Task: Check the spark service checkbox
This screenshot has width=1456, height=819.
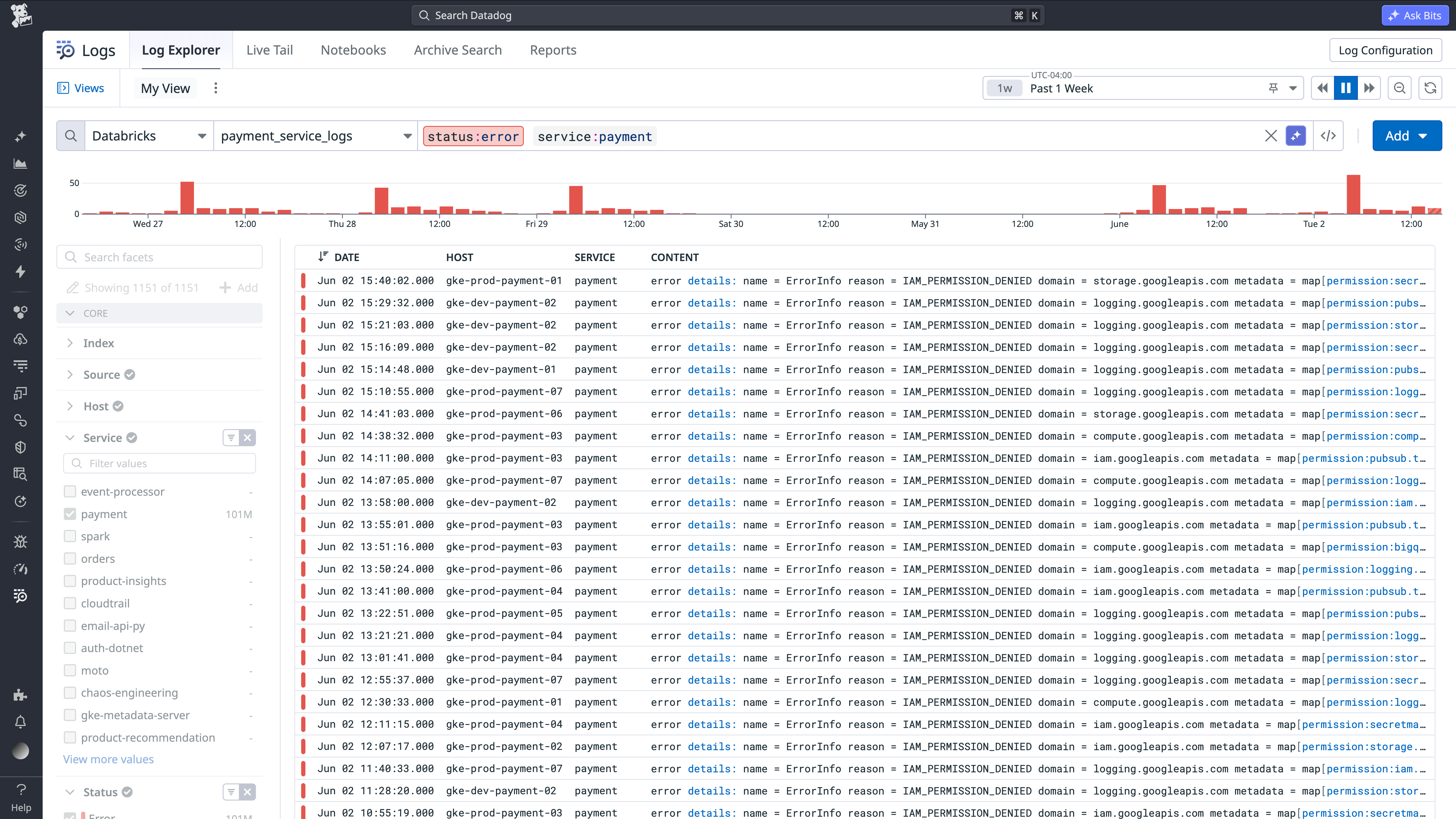Action: [x=70, y=536]
